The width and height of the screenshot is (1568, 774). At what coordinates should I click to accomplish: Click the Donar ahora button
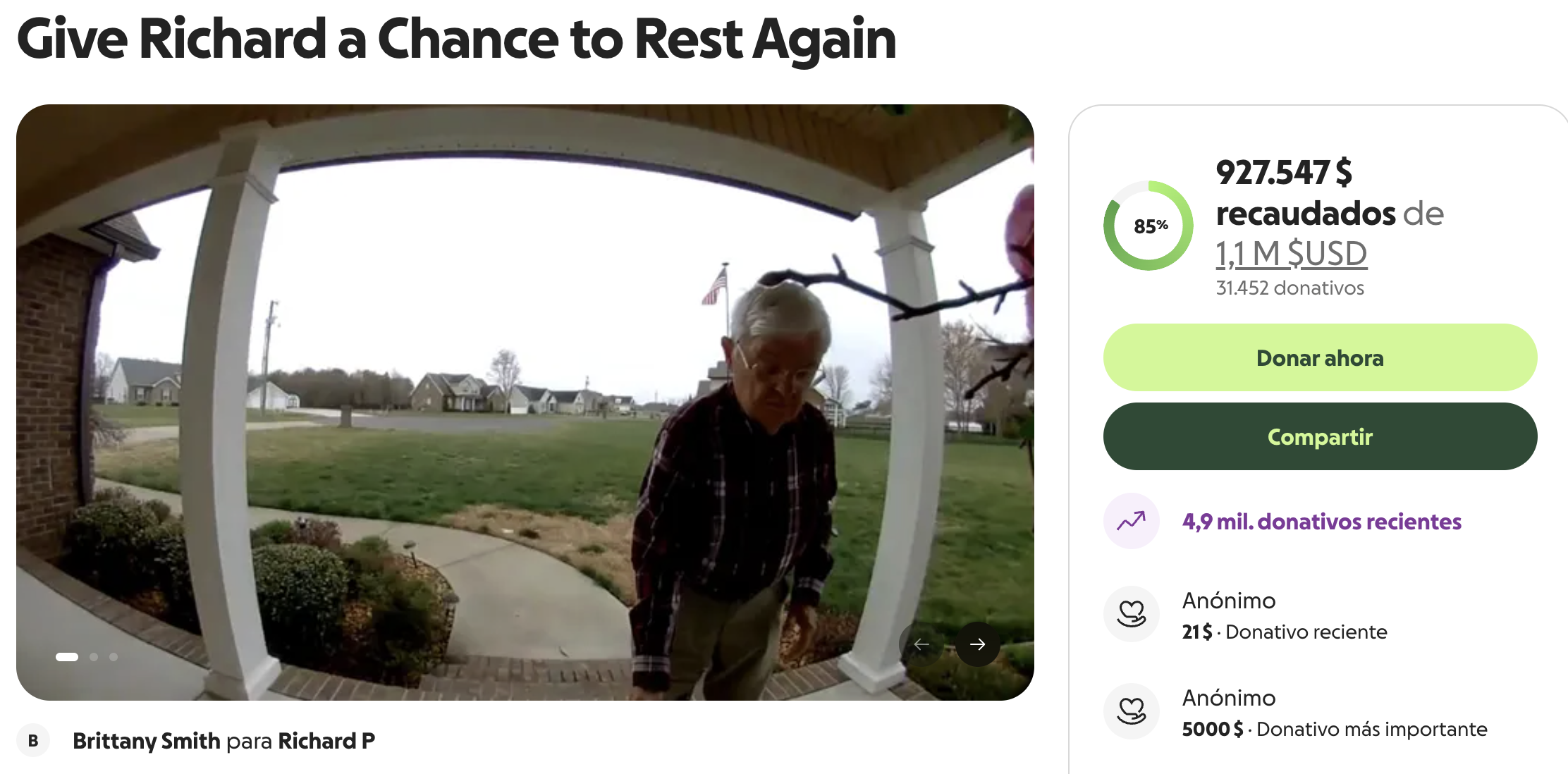pos(1320,357)
